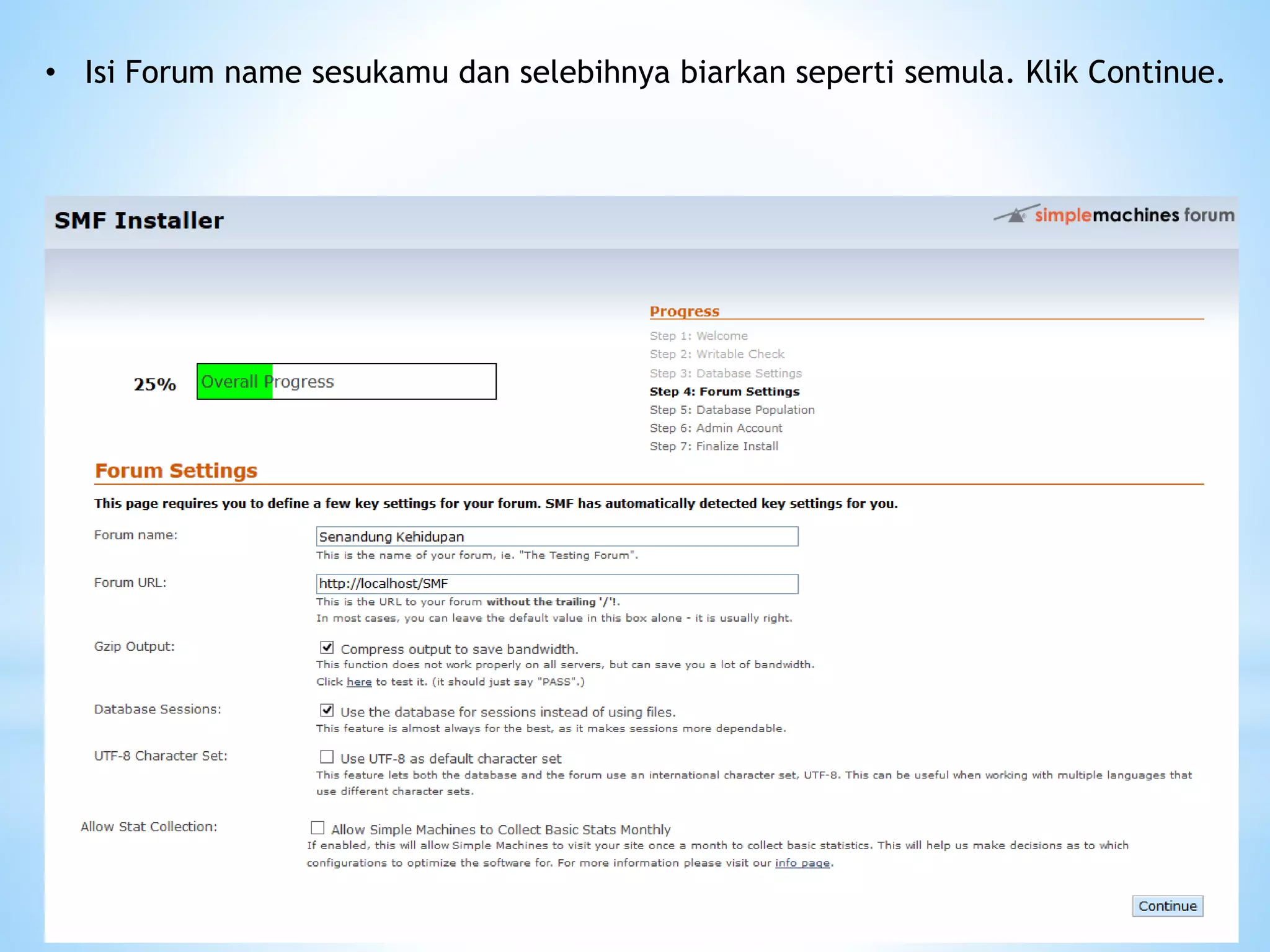Click the Gzip Output: label
1270x952 pixels.
pos(135,646)
